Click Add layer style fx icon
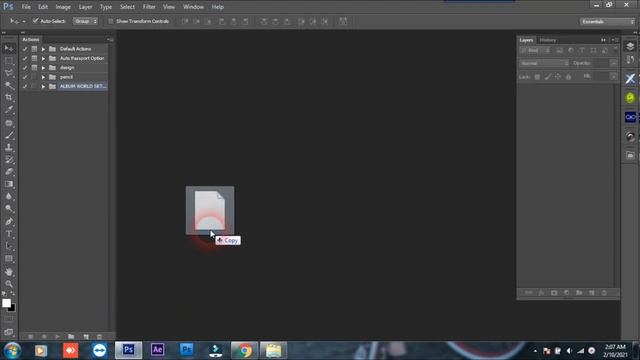640x360 pixels. [541, 293]
